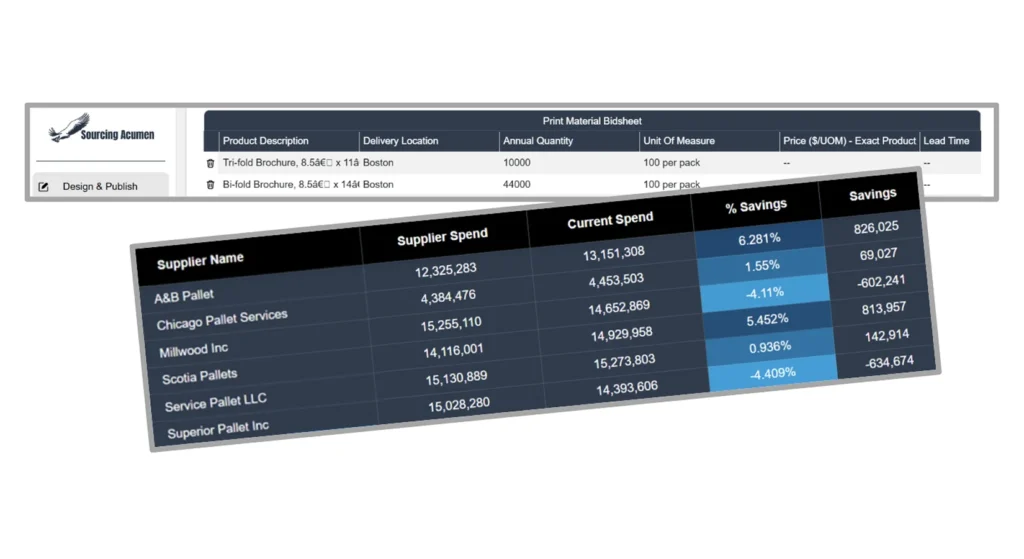The width and height of the screenshot is (1024, 559).
Task: Click the -4.409% savings cell
Action: click(773, 374)
